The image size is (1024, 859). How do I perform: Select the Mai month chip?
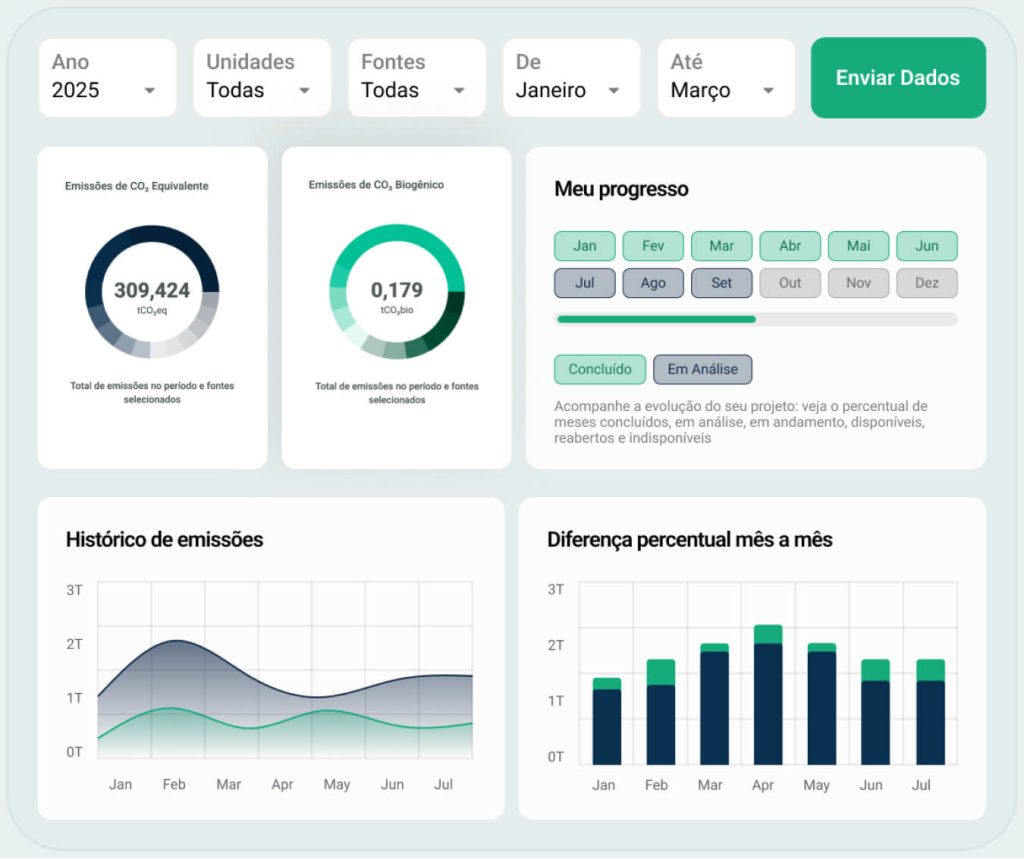pyautogui.click(x=859, y=246)
